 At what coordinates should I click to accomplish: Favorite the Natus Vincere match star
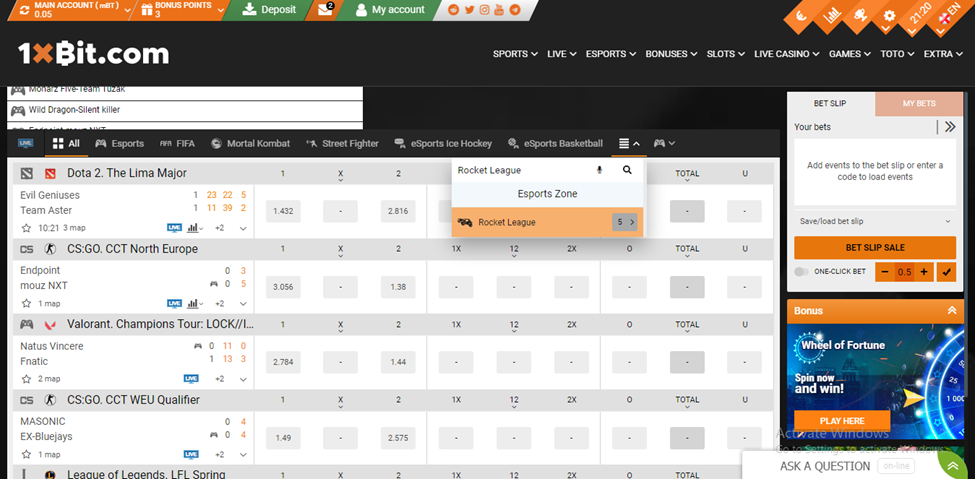[x=26, y=379]
